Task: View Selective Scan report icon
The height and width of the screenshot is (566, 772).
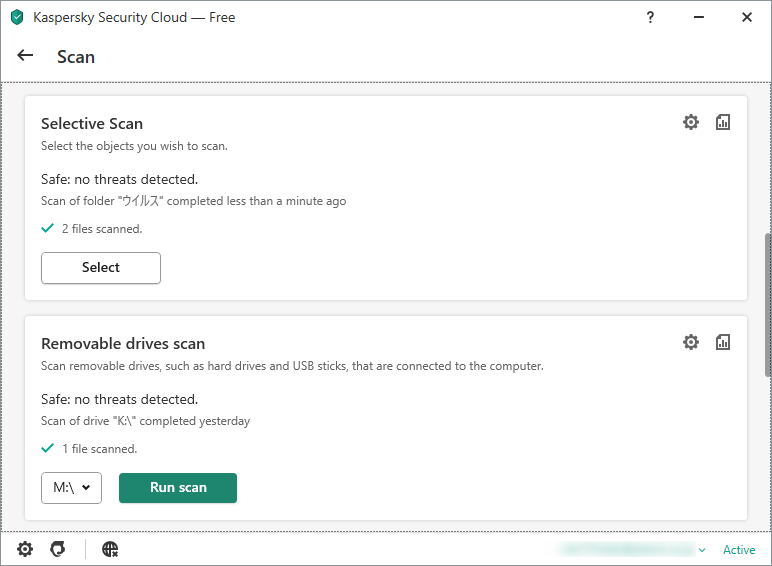Action: click(722, 122)
